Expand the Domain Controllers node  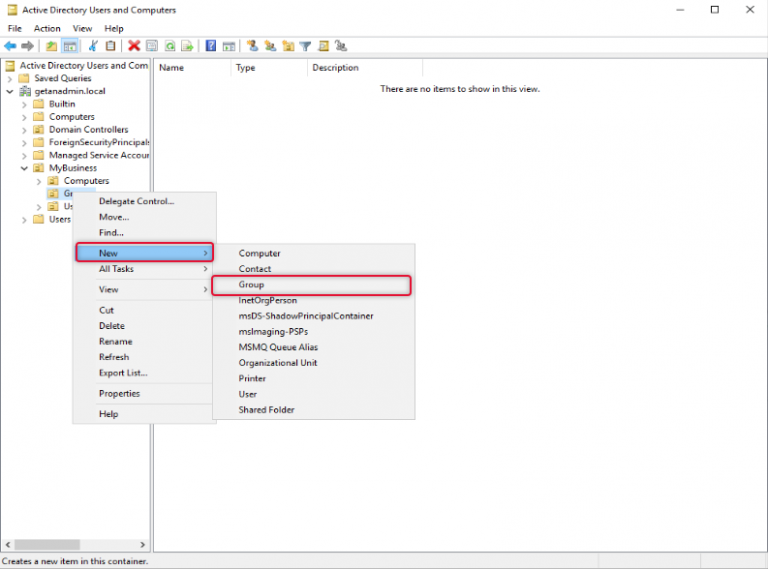[24, 130]
